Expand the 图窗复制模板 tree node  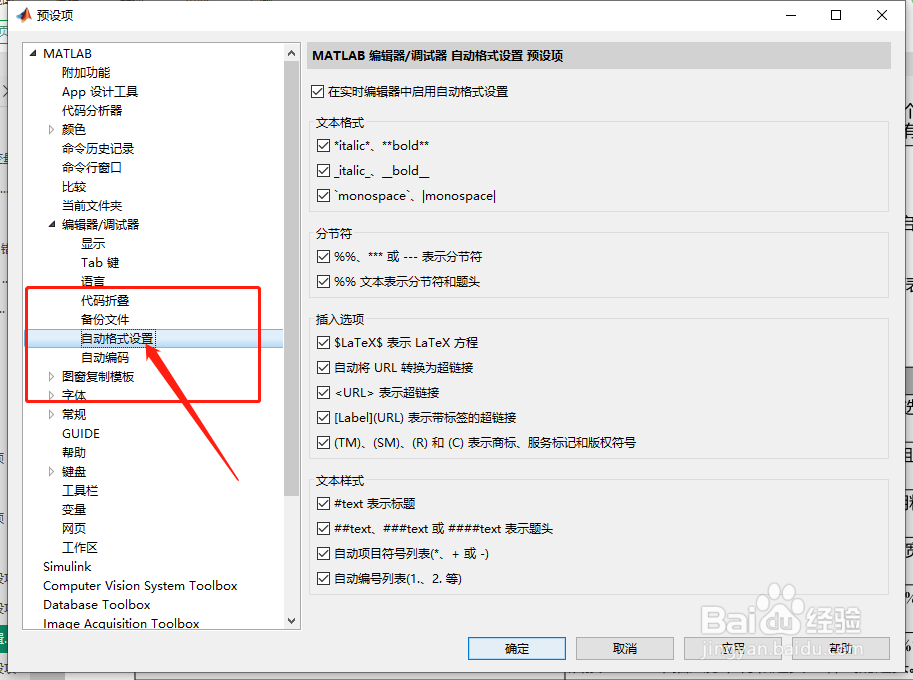coord(51,377)
